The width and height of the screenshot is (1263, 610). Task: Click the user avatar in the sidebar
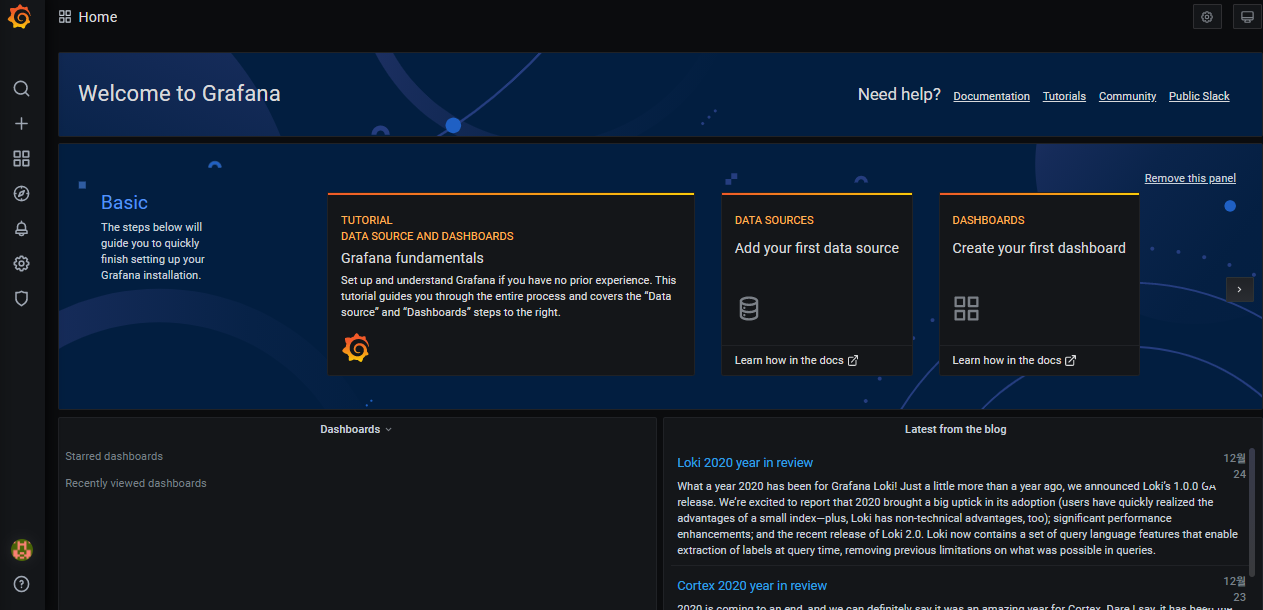(21, 549)
